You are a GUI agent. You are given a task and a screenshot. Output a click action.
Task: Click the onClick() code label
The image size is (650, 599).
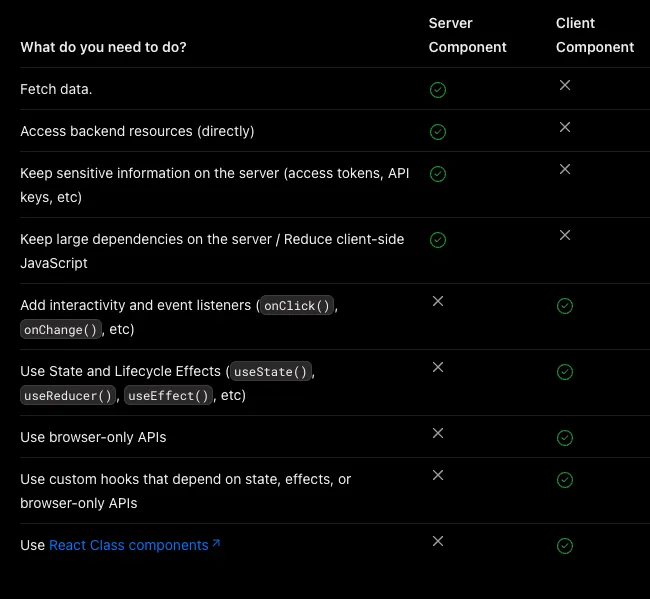[x=296, y=306]
